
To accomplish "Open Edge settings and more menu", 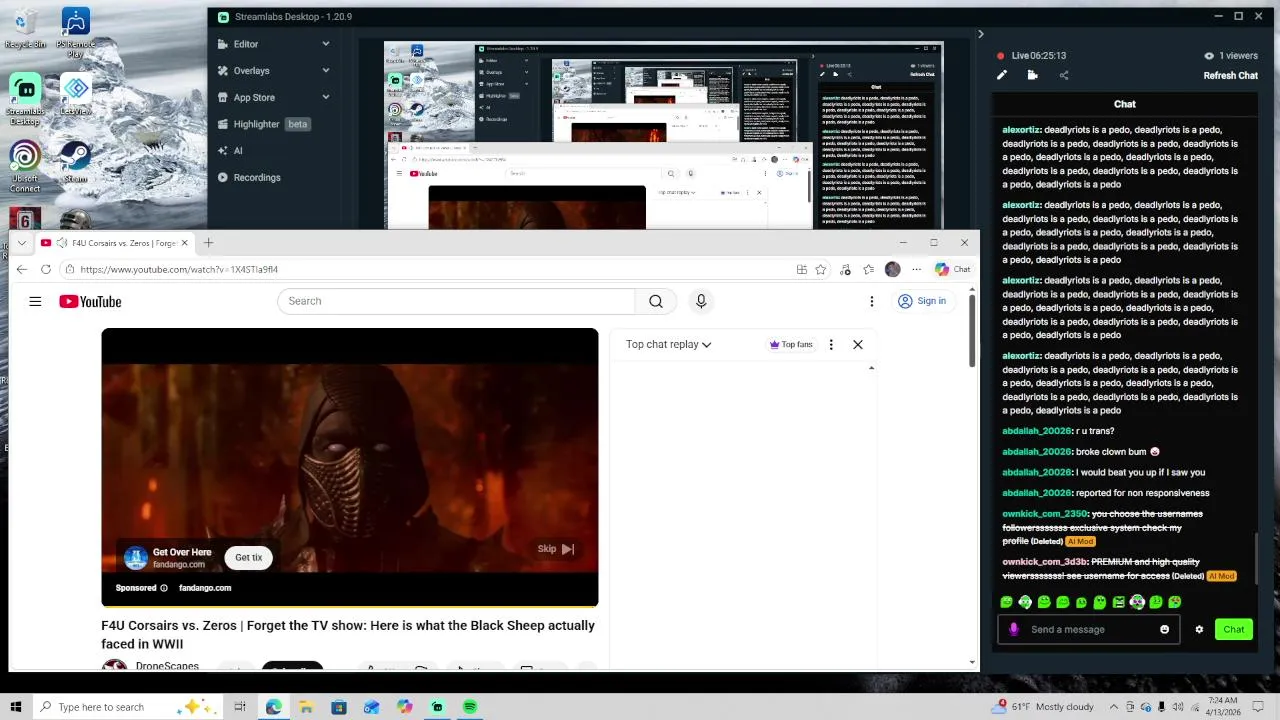I will pyautogui.click(x=916, y=269).
